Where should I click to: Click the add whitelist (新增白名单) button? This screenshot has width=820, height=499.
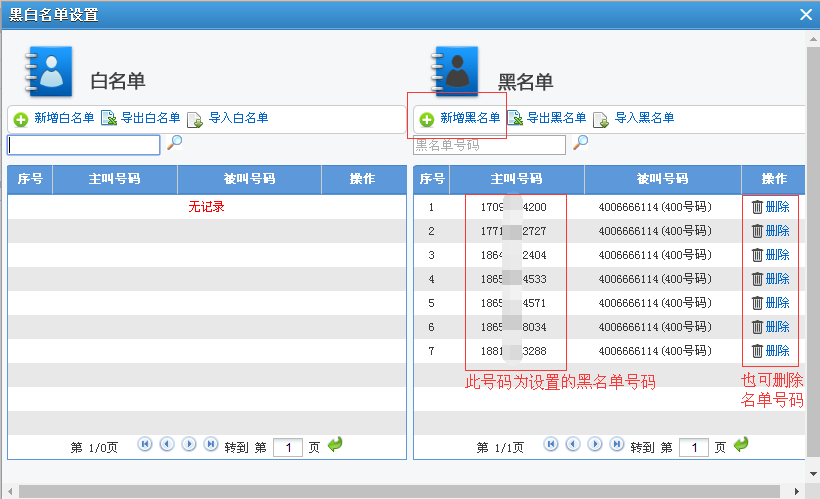[55, 118]
